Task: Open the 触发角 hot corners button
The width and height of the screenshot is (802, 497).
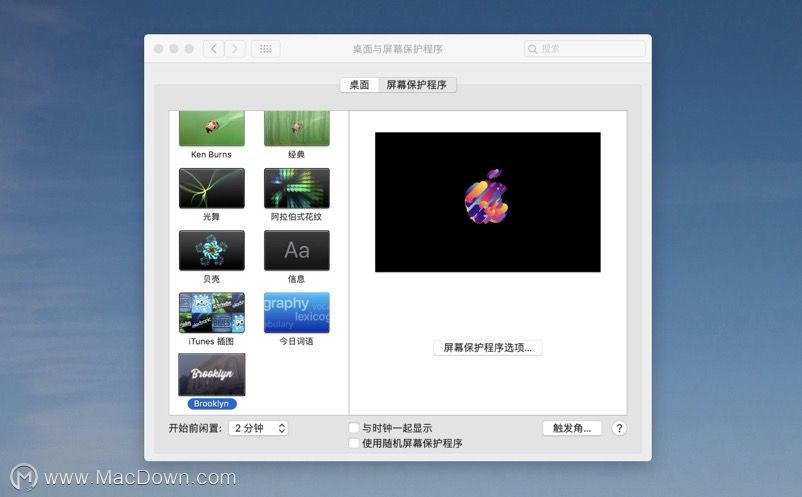Action: click(572, 428)
